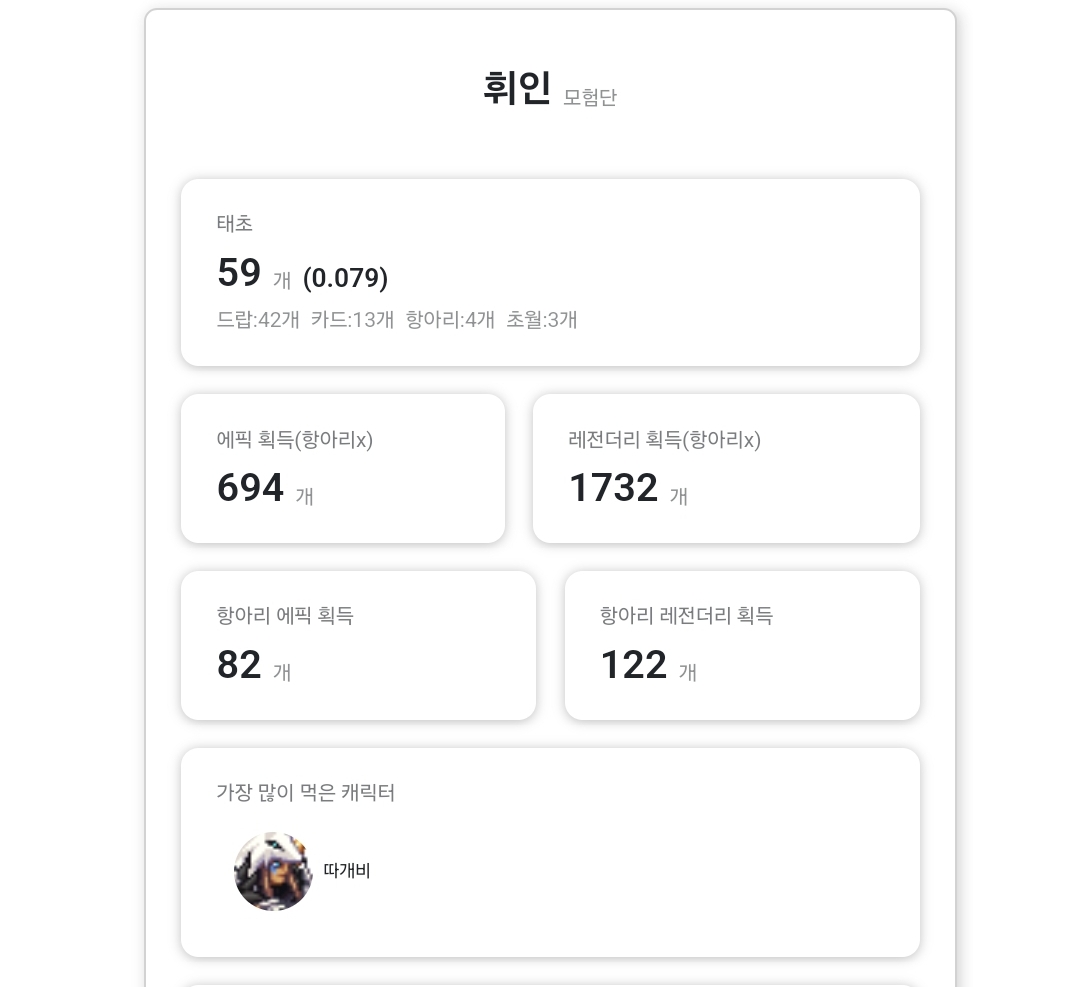Image resolution: width=1079 pixels, height=987 pixels.
Task: Click the (0.079) ratio value
Action: [x=345, y=278]
